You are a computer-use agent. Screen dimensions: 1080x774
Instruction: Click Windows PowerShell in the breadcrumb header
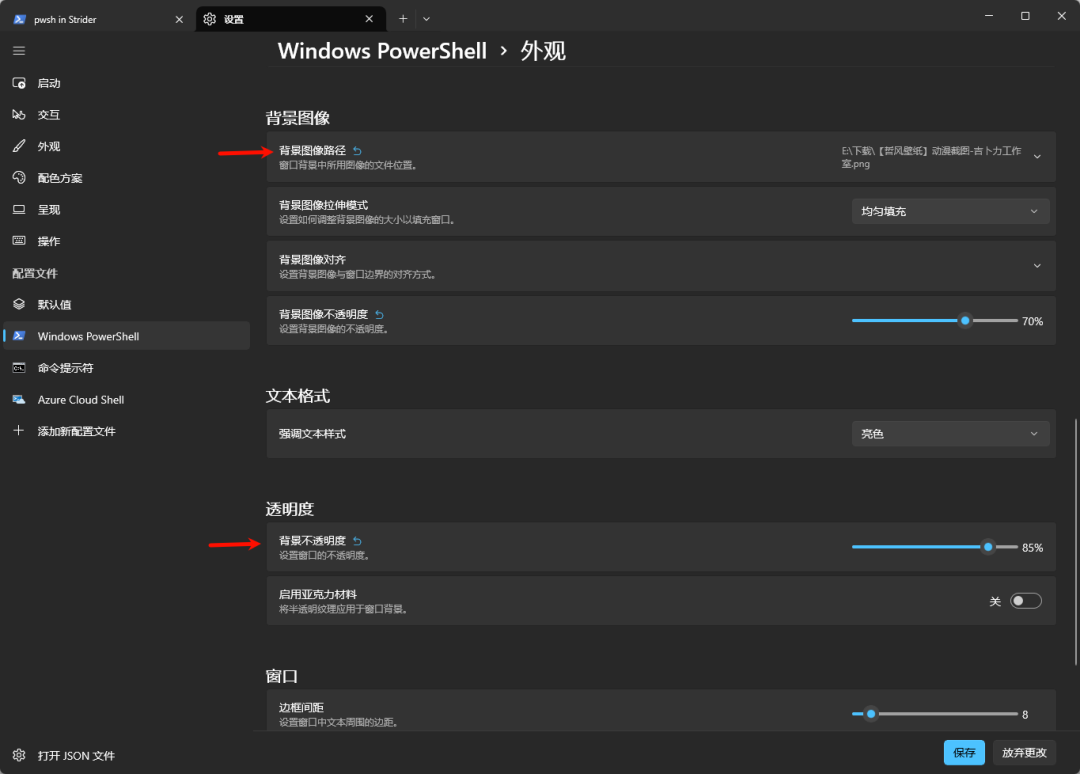382,51
